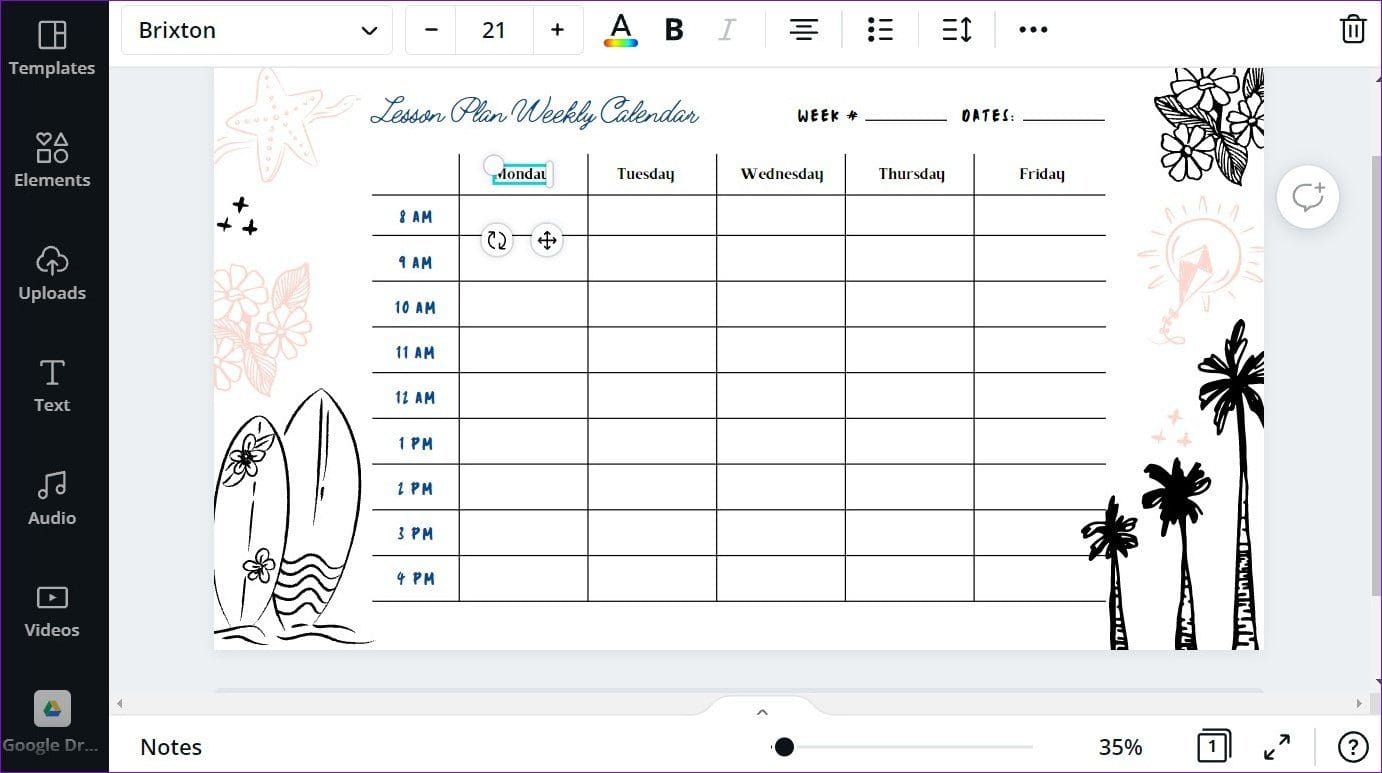Open the Brixton font dropdown
The width and height of the screenshot is (1382, 773).
tap(257, 30)
